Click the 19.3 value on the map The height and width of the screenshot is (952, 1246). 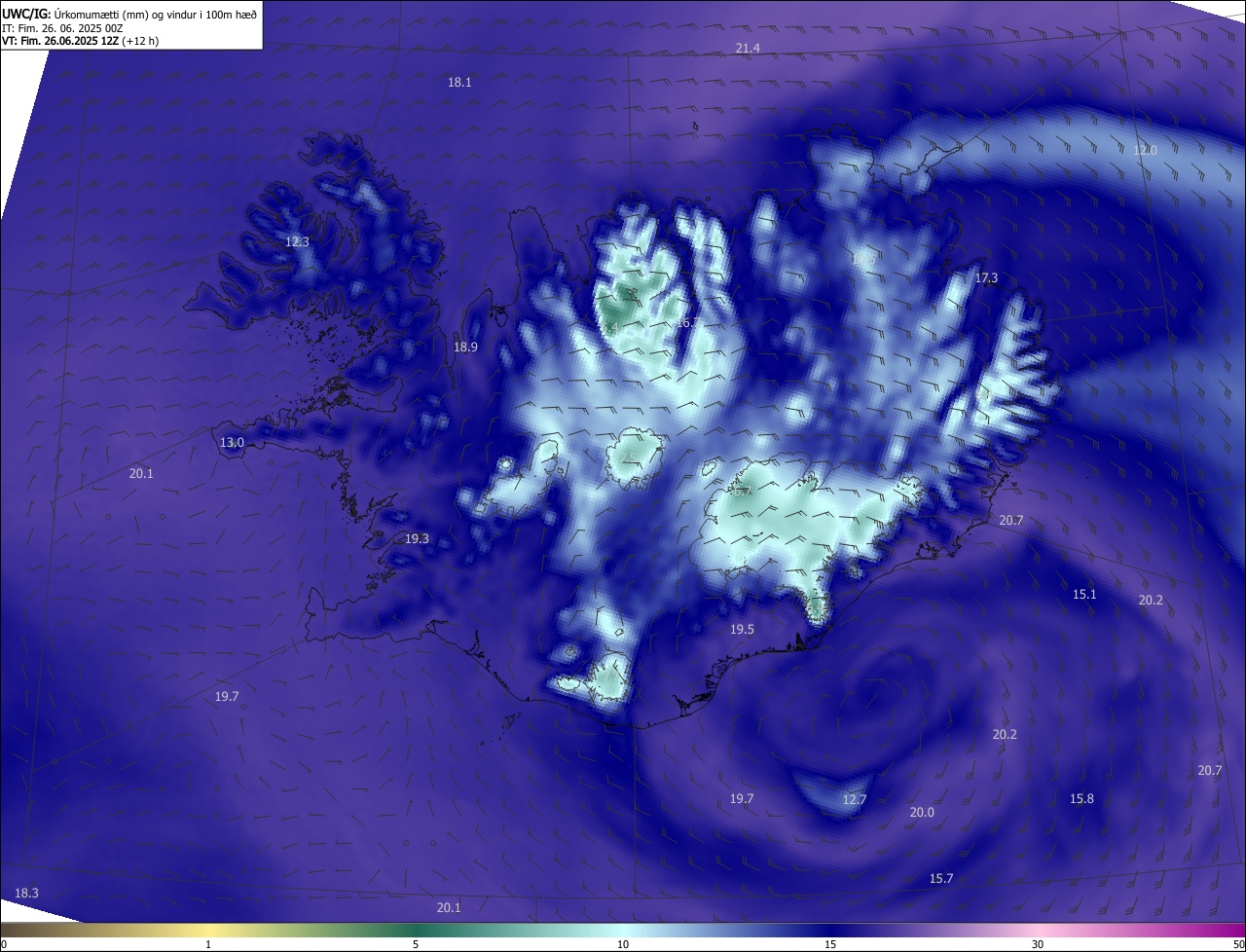[417, 538]
